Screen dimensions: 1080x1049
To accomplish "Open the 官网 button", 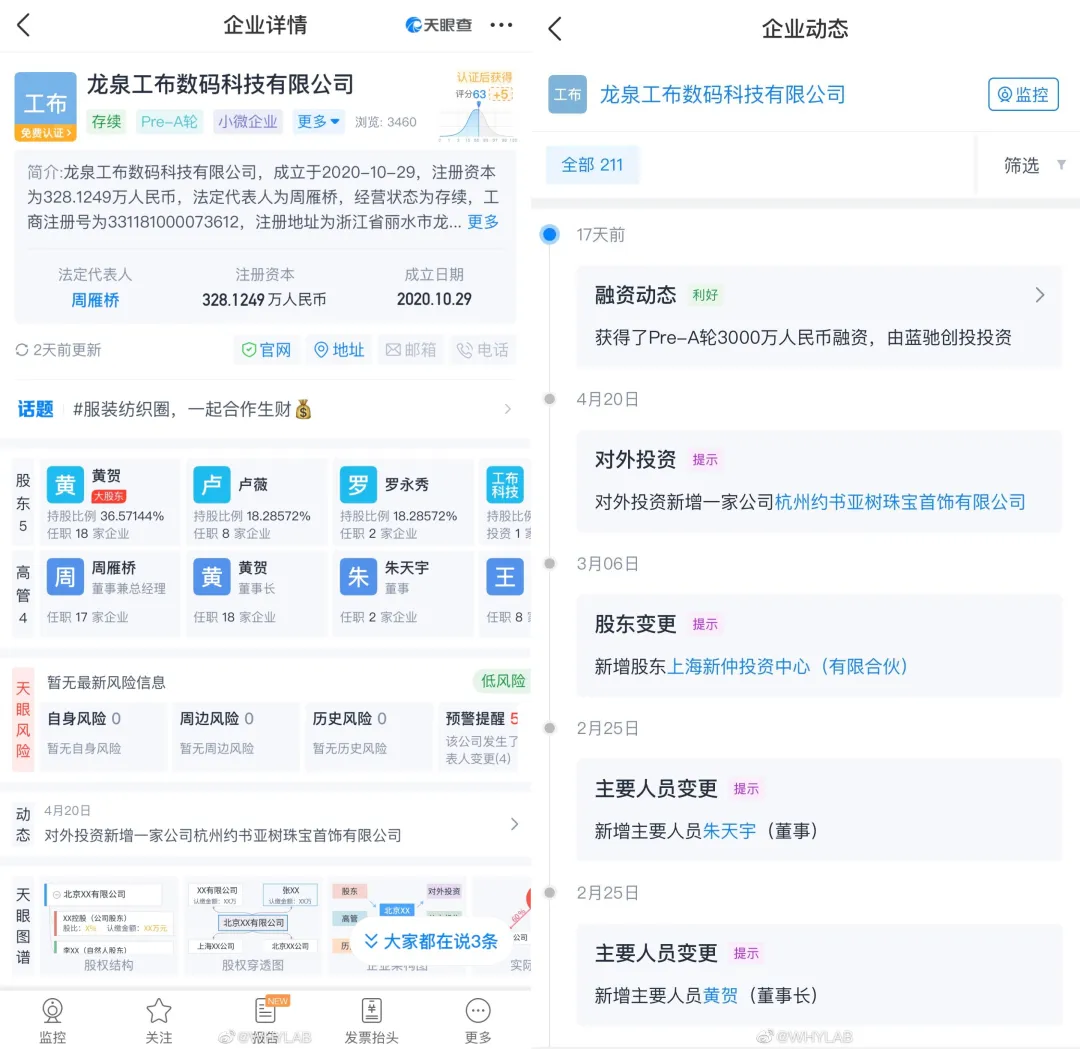I will point(266,350).
